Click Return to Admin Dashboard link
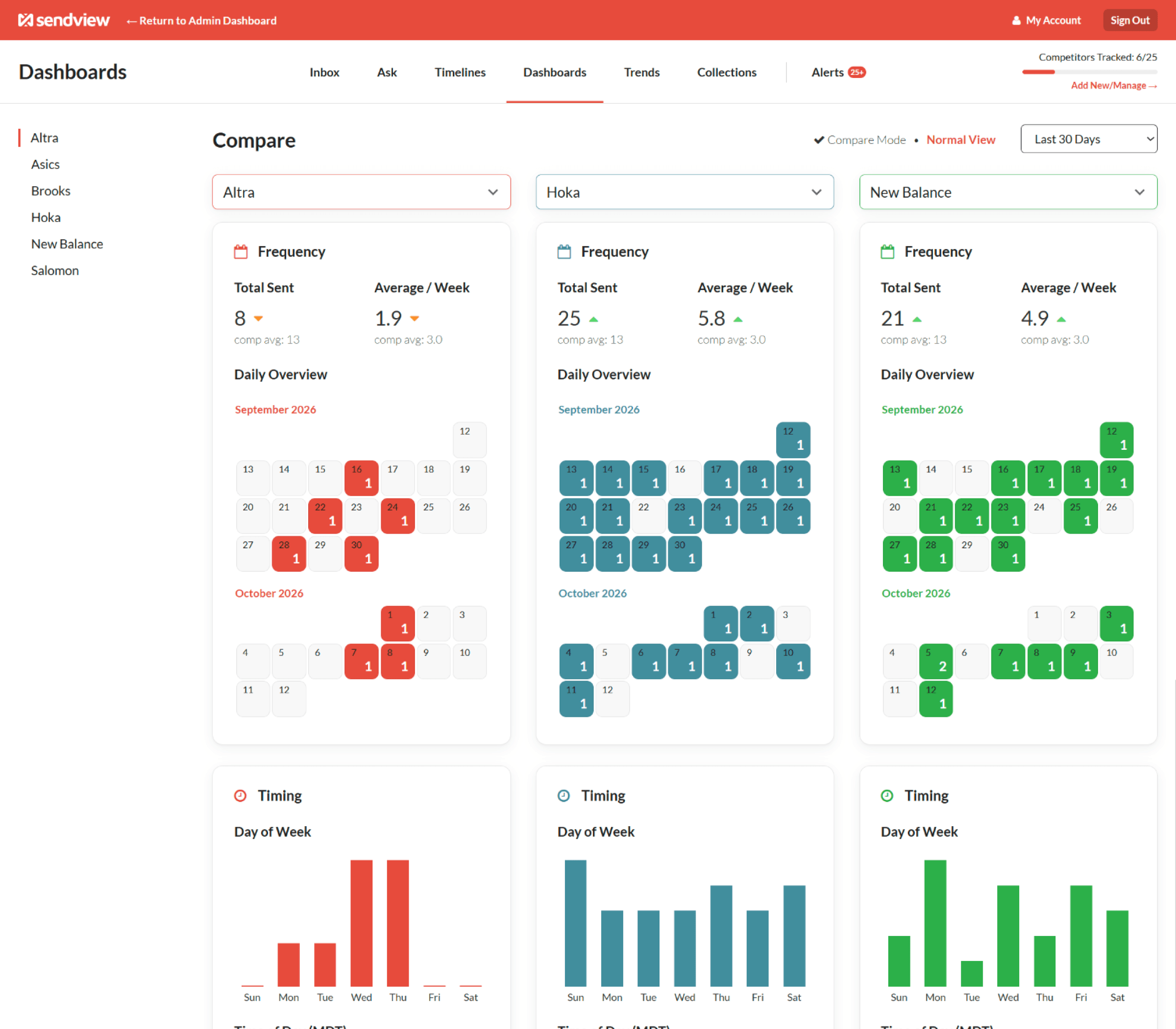 201,21
